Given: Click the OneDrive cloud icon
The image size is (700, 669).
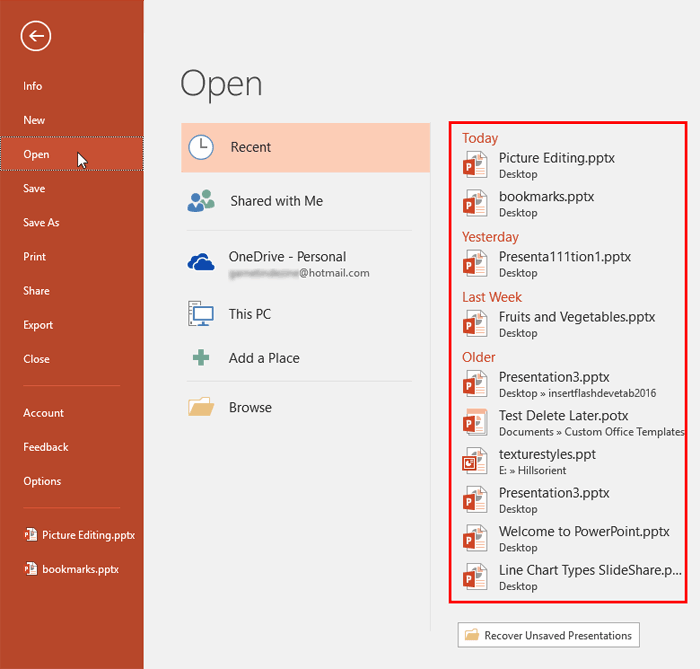Looking at the screenshot, I should click(201, 263).
